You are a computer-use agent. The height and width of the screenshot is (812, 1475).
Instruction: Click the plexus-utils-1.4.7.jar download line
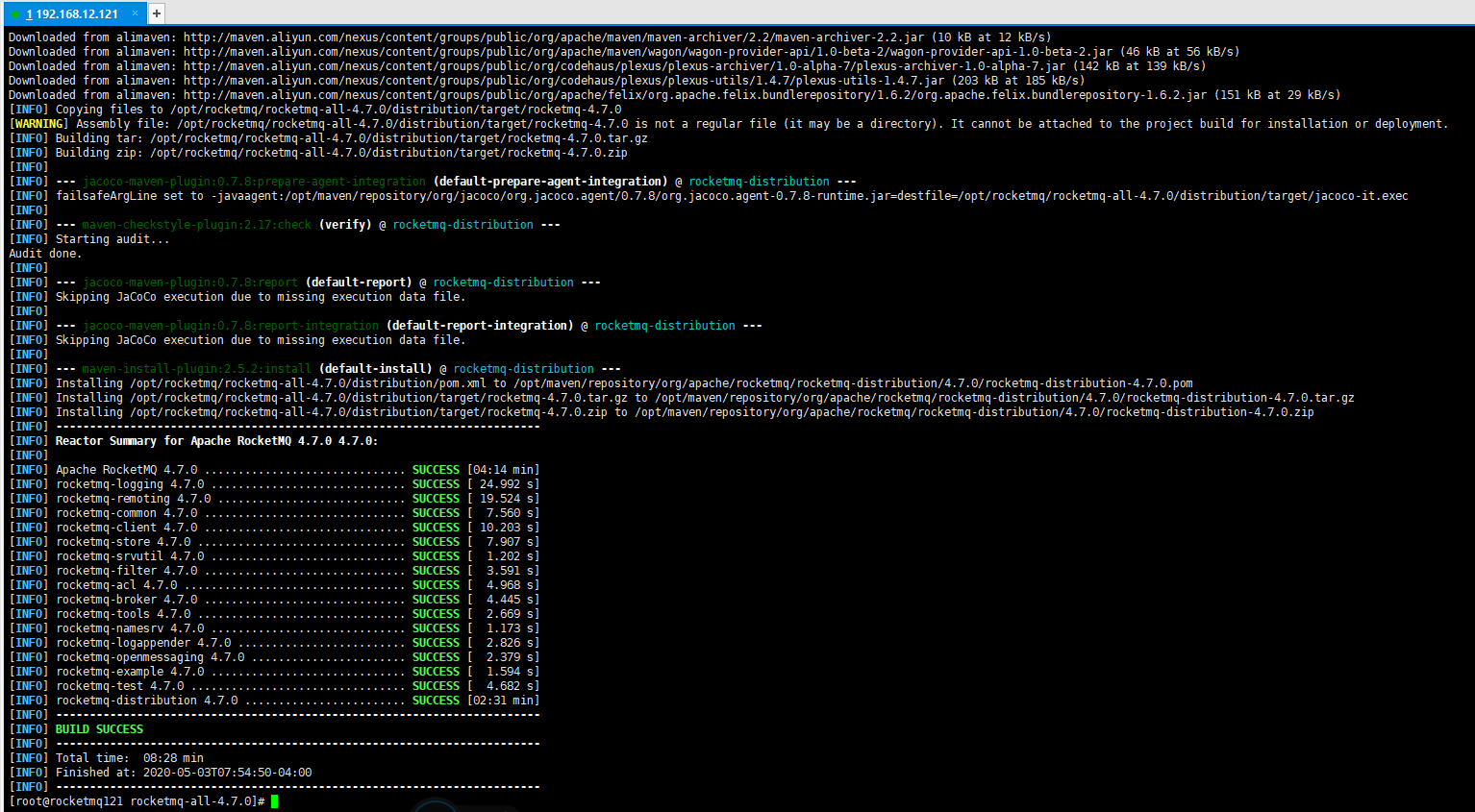click(547, 81)
